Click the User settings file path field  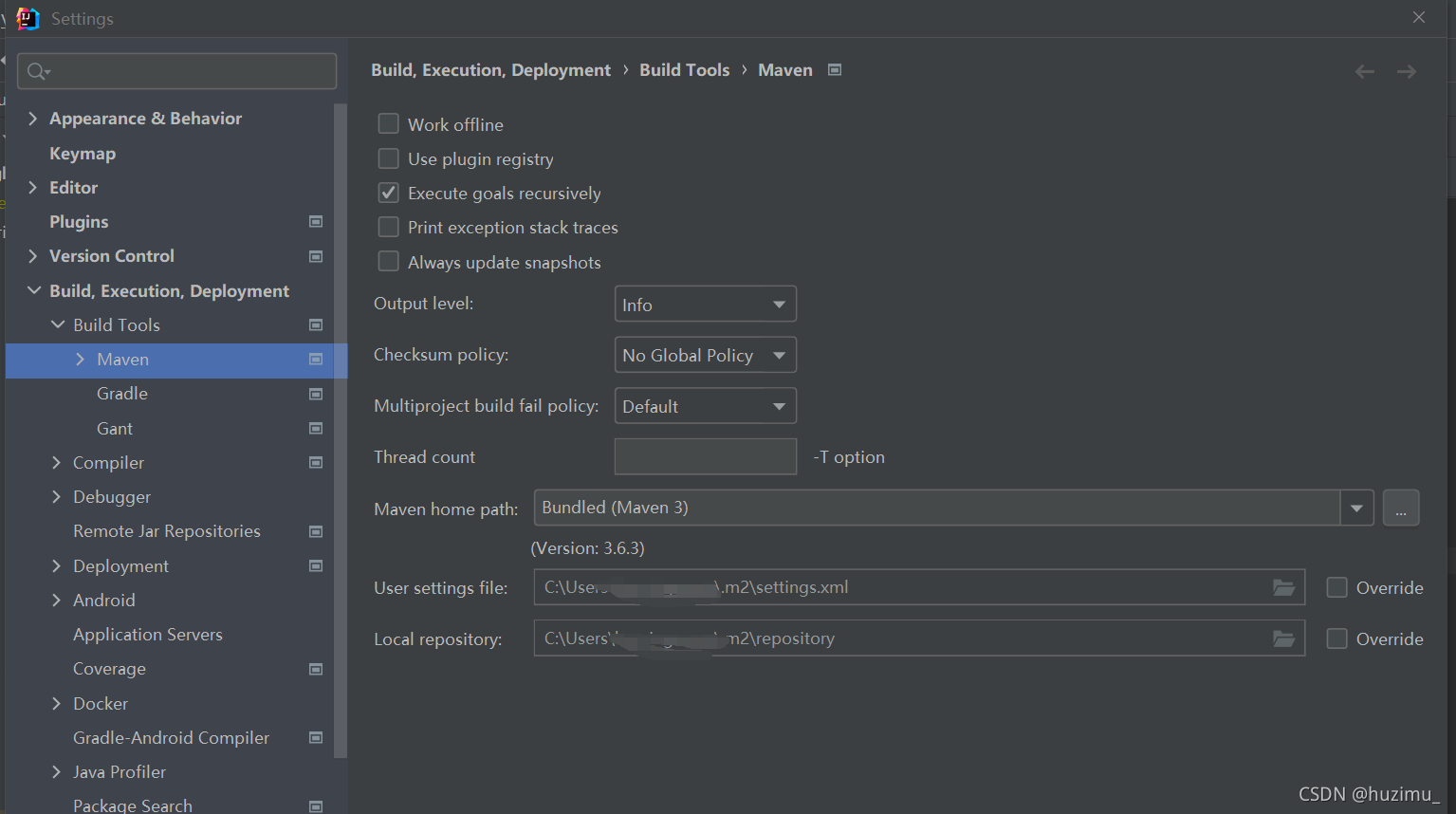[919, 587]
